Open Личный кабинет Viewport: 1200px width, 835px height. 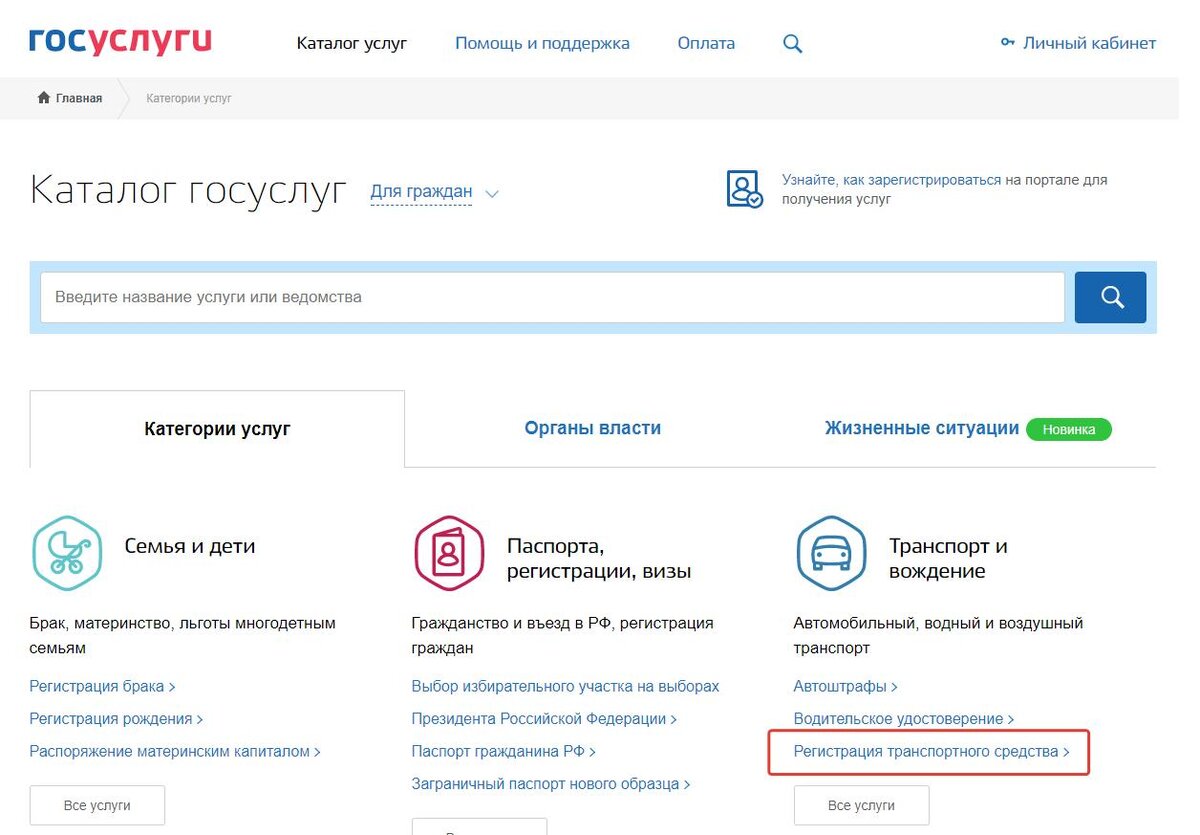click(1089, 43)
